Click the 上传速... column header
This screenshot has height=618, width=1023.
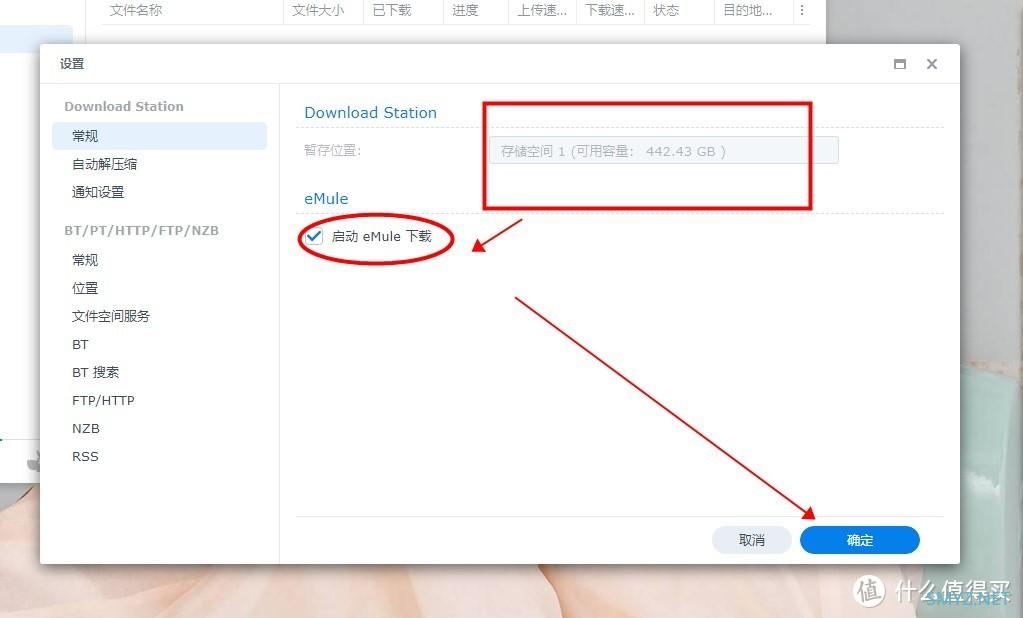click(542, 10)
